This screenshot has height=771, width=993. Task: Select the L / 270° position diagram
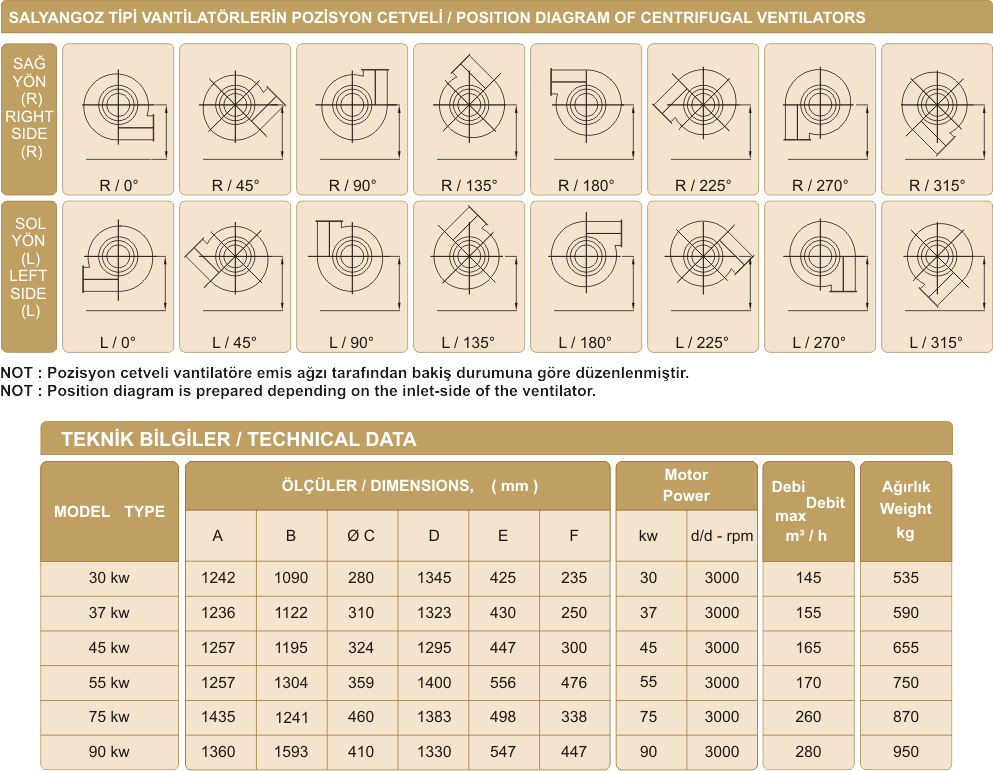click(820, 277)
